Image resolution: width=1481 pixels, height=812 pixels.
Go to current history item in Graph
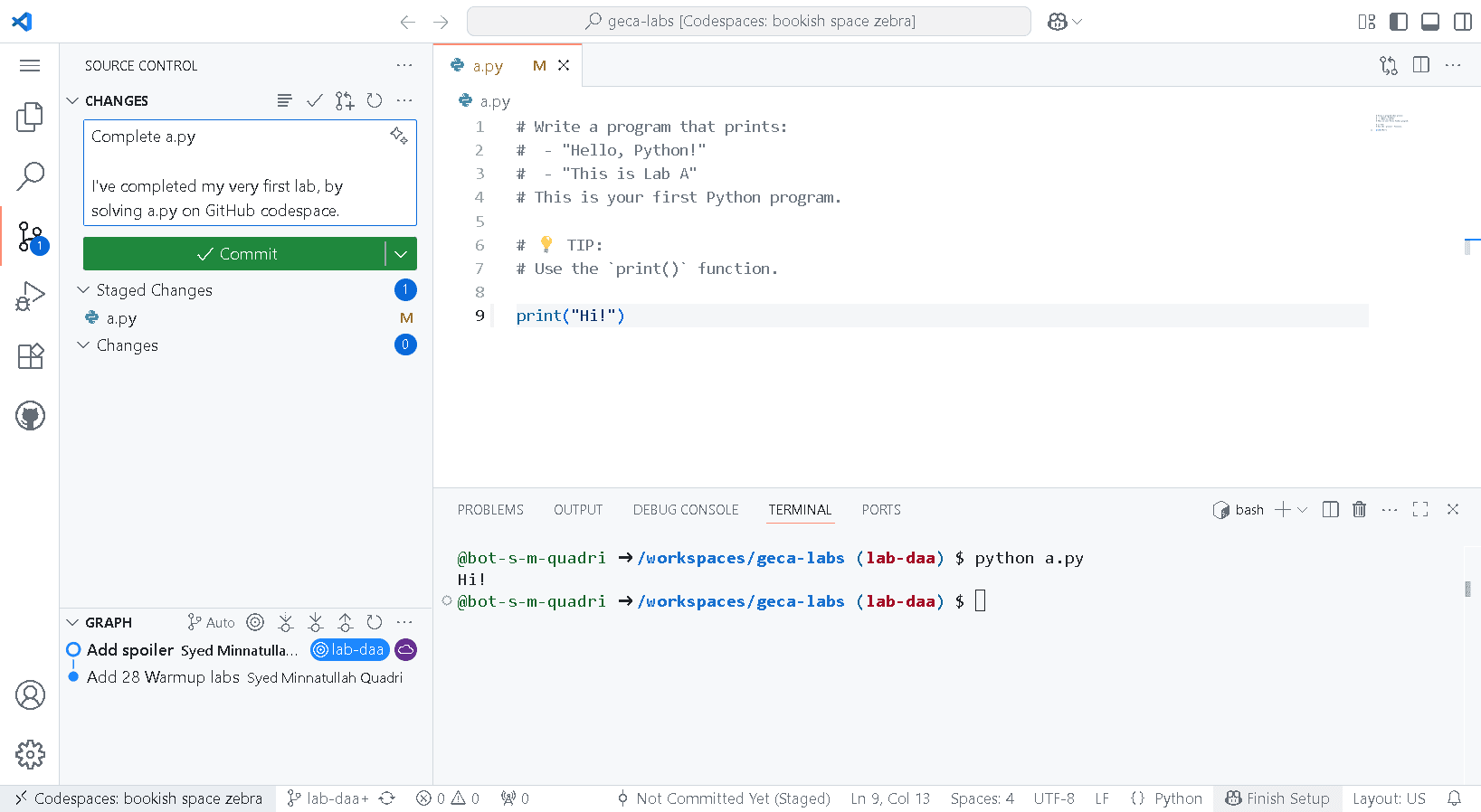pyautogui.click(x=255, y=622)
